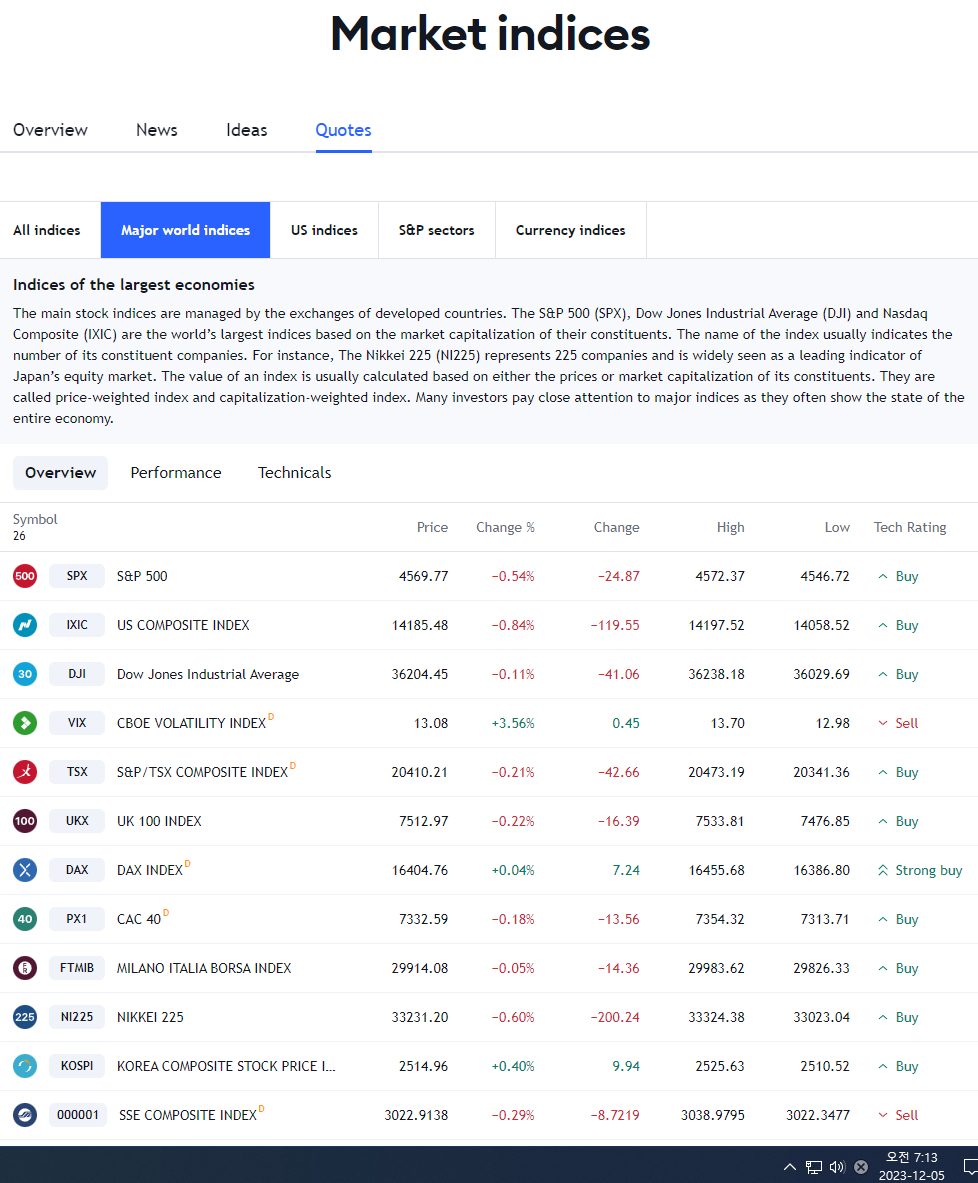Sort by the Change column header
978x1183 pixels.
pyautogui.click(x=617, y=527)
